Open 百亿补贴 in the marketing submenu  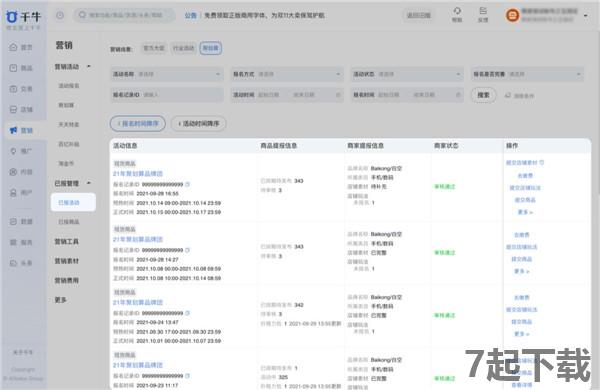69,144
